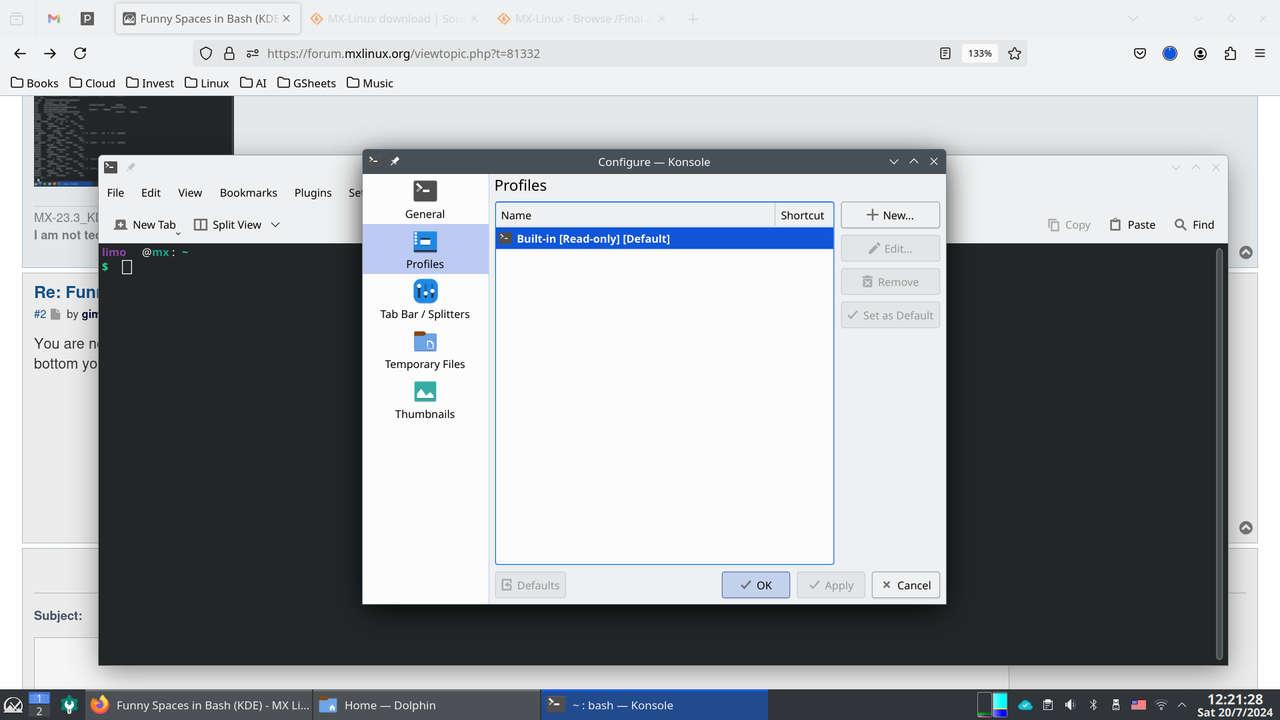Open the MX application launcher menu

(x=14, y=705)
